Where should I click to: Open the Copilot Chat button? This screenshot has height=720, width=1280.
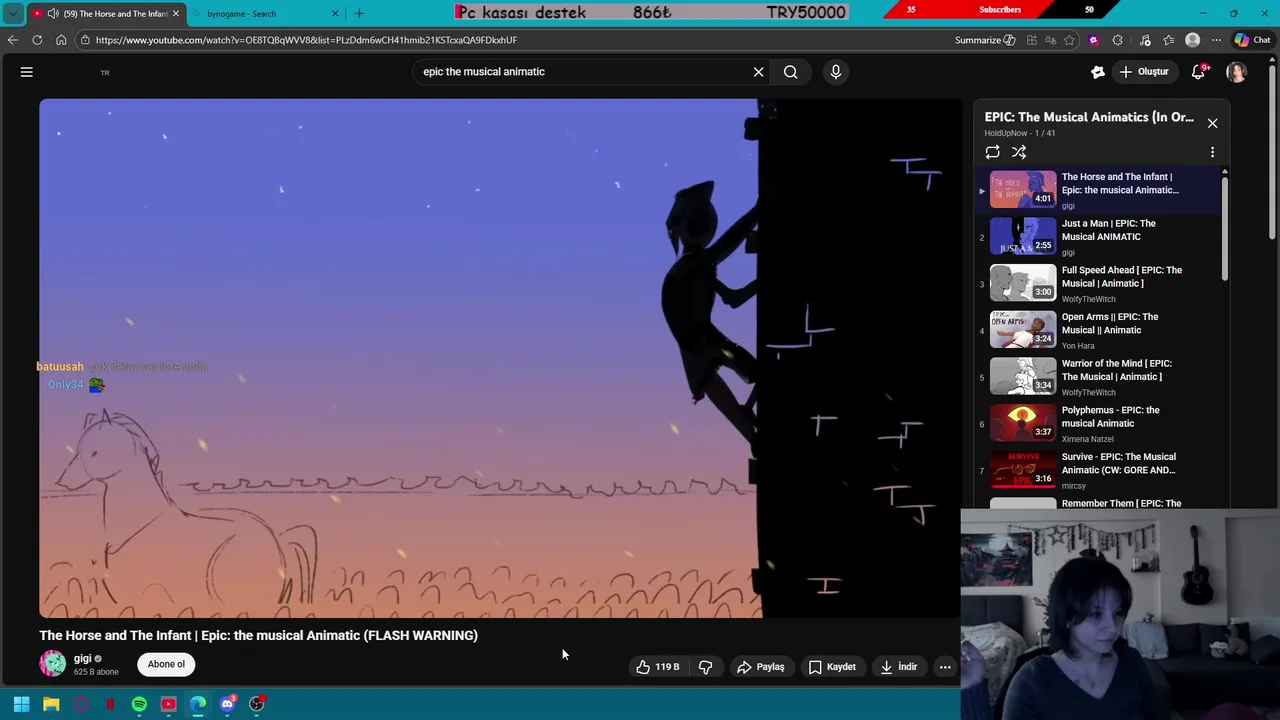click(x=1252, y=40)
